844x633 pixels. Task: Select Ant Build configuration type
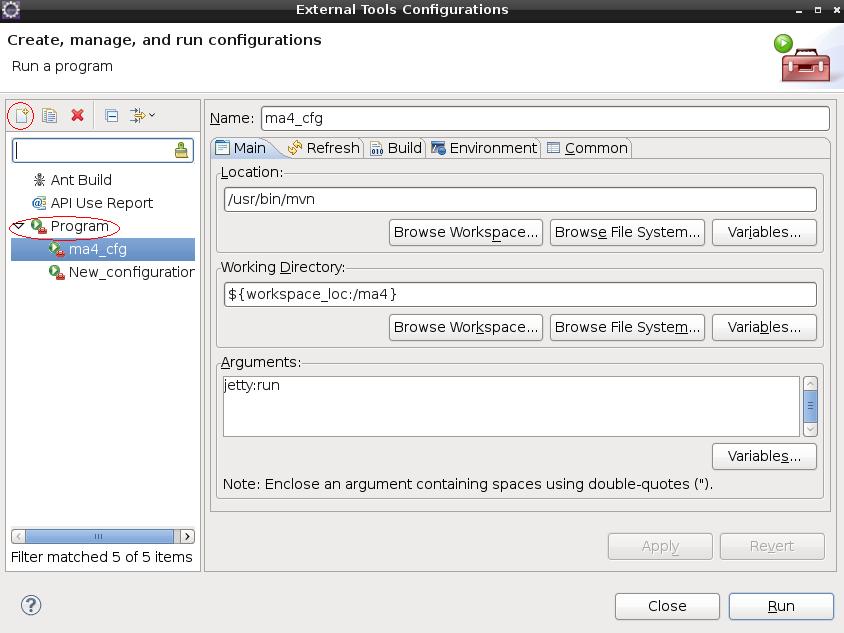click(80, 180)
